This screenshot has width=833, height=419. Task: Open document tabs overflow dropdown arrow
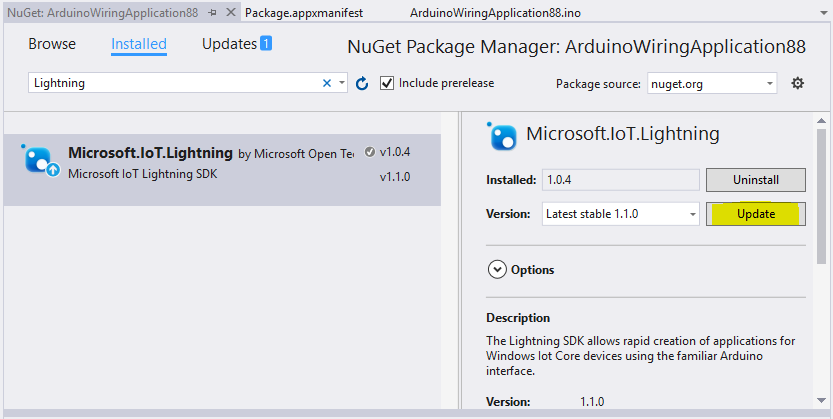824,13
